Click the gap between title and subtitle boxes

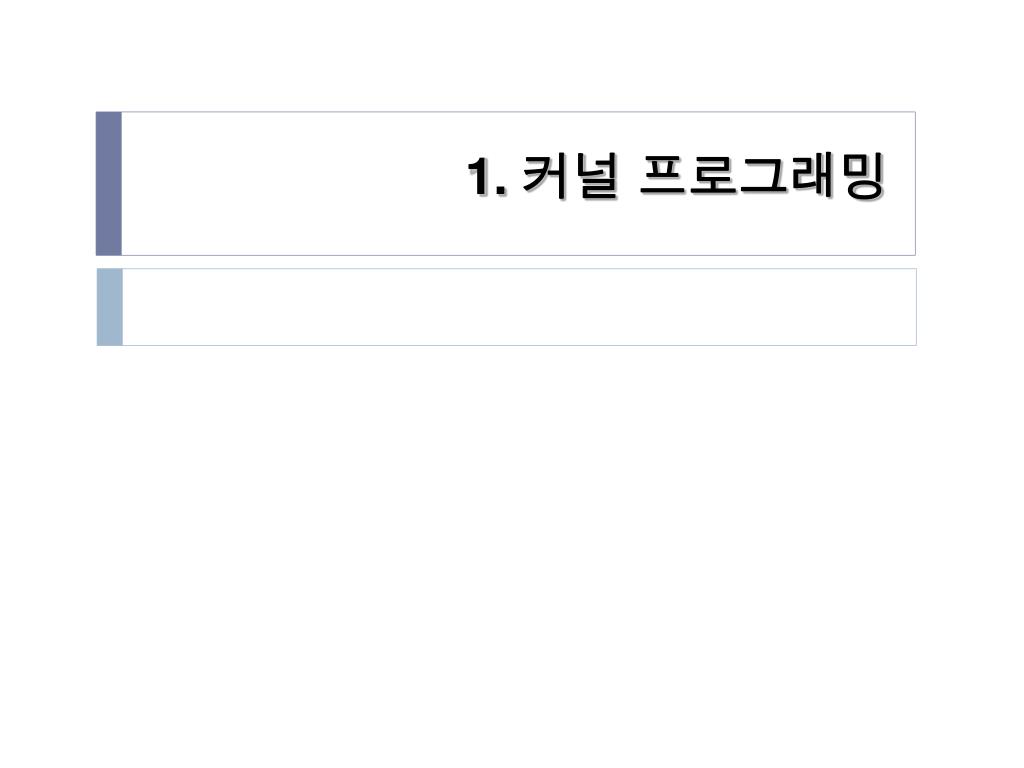(506, 262)
